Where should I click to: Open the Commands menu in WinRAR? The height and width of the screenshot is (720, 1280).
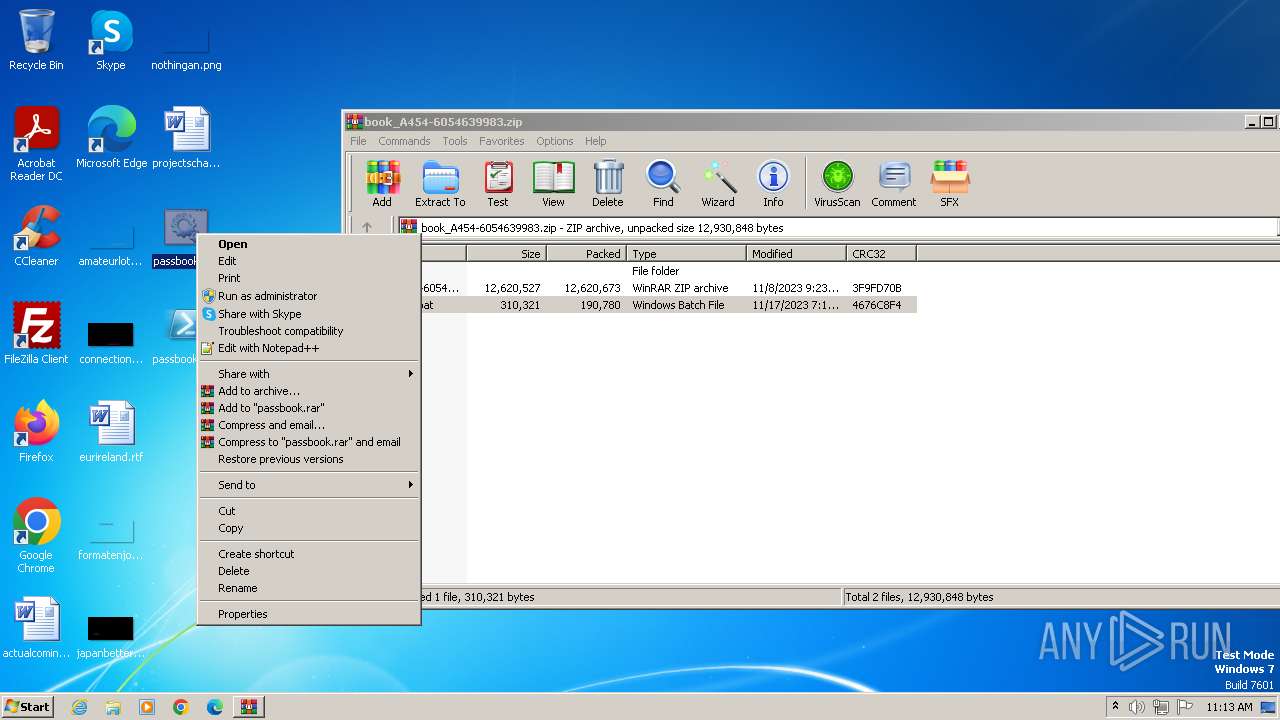(404, 141)
